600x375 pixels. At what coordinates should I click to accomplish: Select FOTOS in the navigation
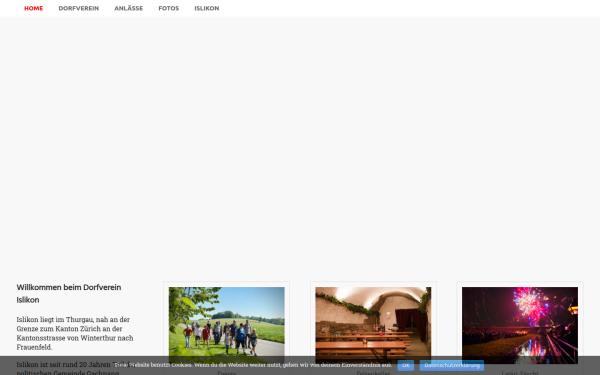click(x=169, y=8)
